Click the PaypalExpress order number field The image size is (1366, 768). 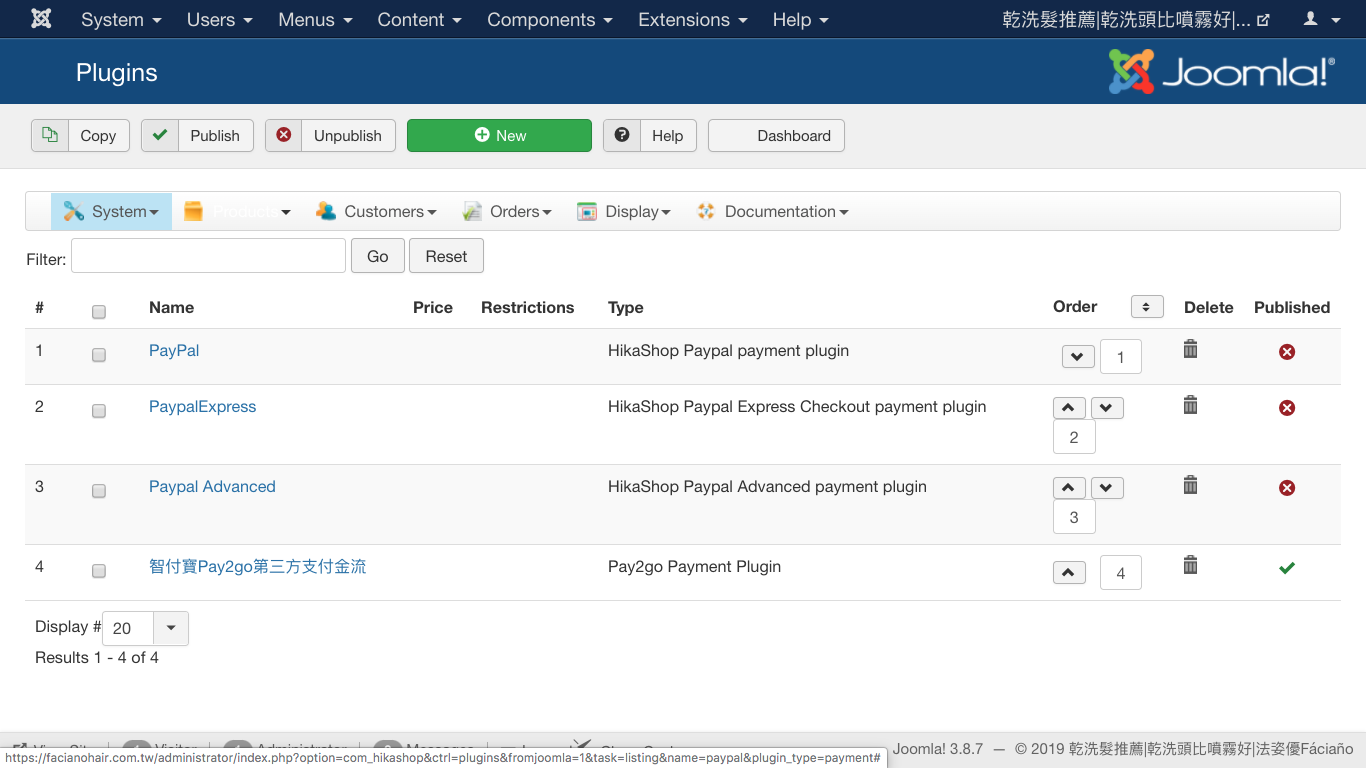pyautogui.click(x=1074, y=437)
